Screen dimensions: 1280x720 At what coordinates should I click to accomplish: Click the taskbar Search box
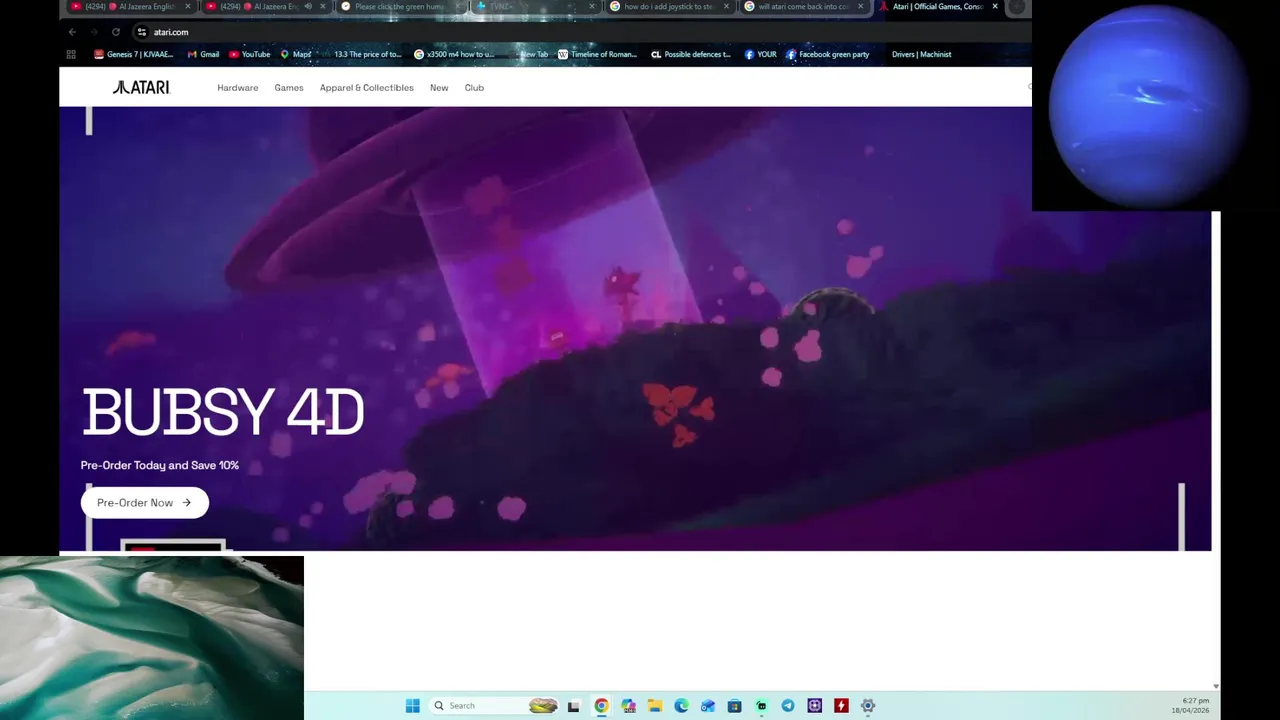(493, 706)
